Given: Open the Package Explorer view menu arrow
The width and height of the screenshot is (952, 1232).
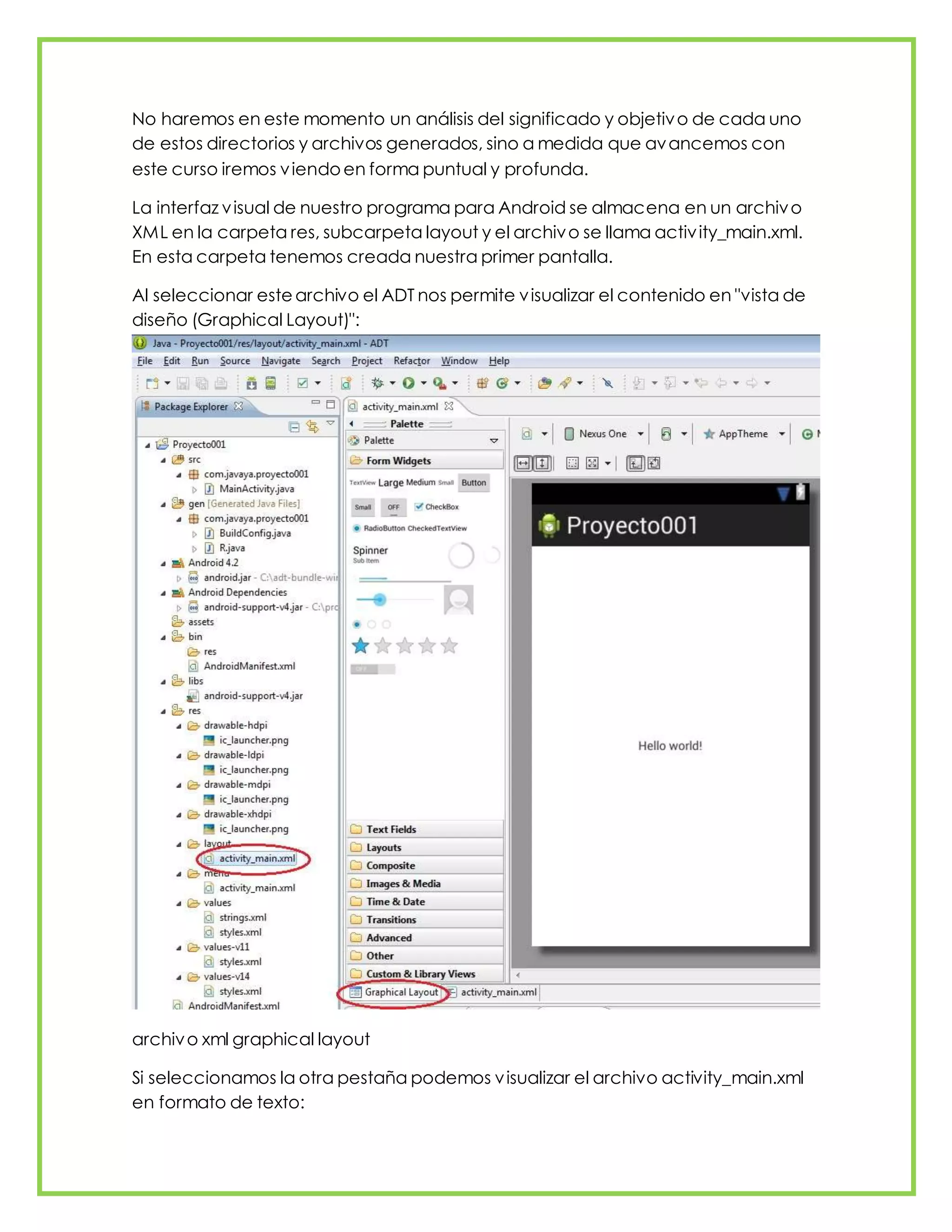Looking at the screenshot, I should tap(331, 423).
